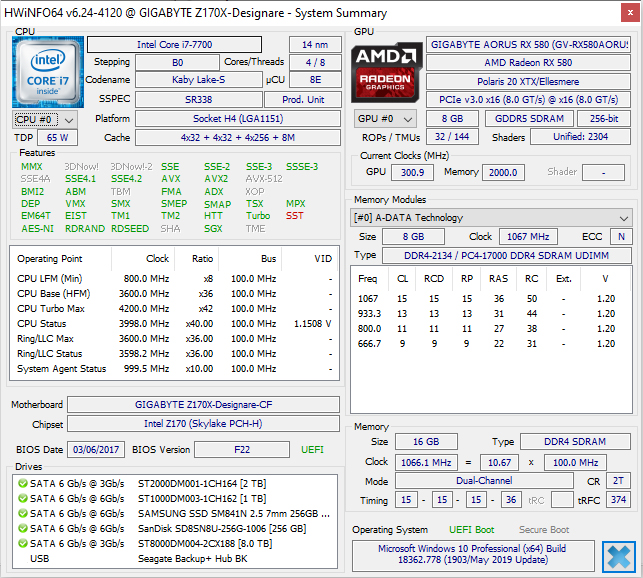
Task: Click the 1067 MHz module clock value
Action: 528,237
